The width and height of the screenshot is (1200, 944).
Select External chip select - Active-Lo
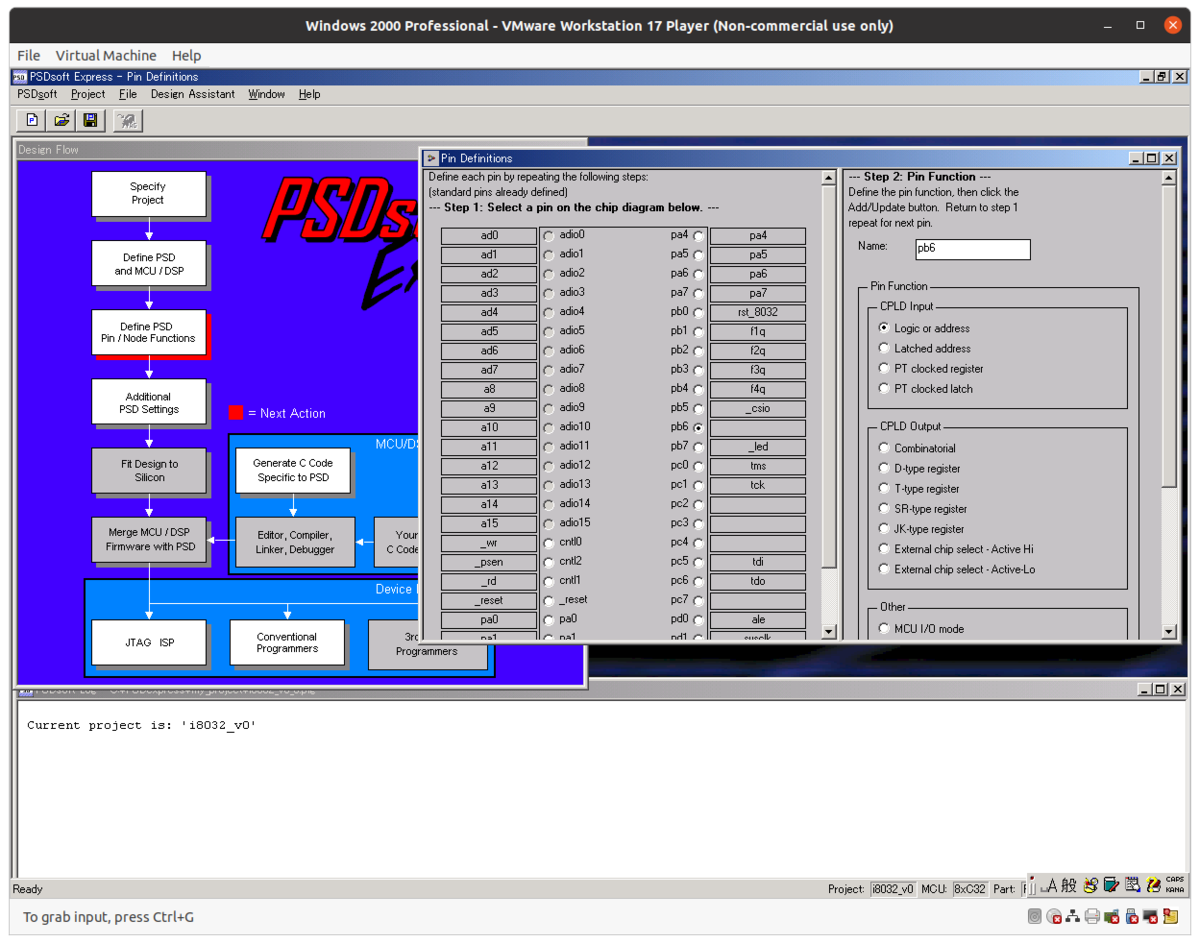[x=884, y=569]
